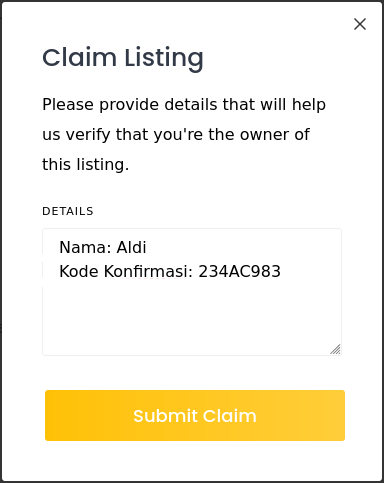Focus the empty area of Details textarea
Screen dimensions: 384x483
click(x=192, y=317)
